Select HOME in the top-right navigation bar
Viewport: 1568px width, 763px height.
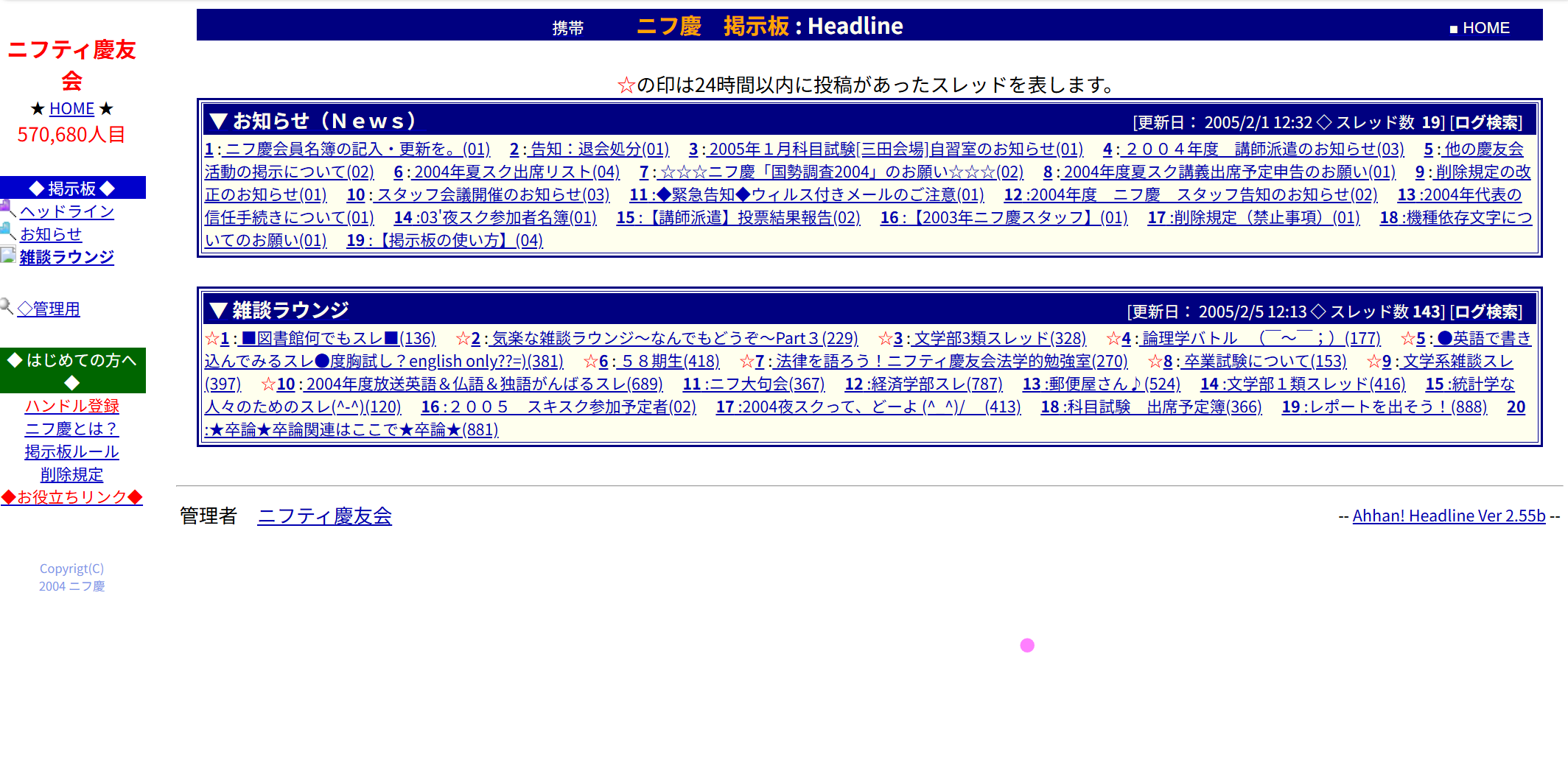[x=1483, y=27]
